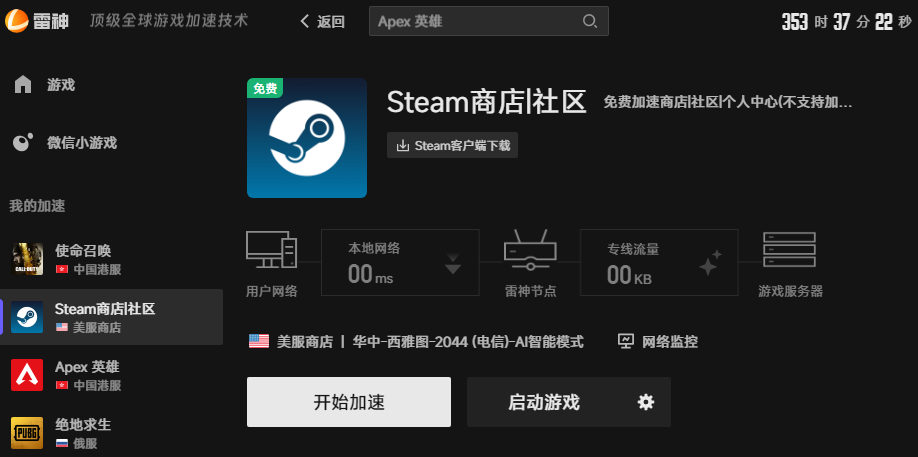Click the 雷神 logo icon
Image resolution: width=918 pixels, height=457 pixels.
(x=17, y=21)
